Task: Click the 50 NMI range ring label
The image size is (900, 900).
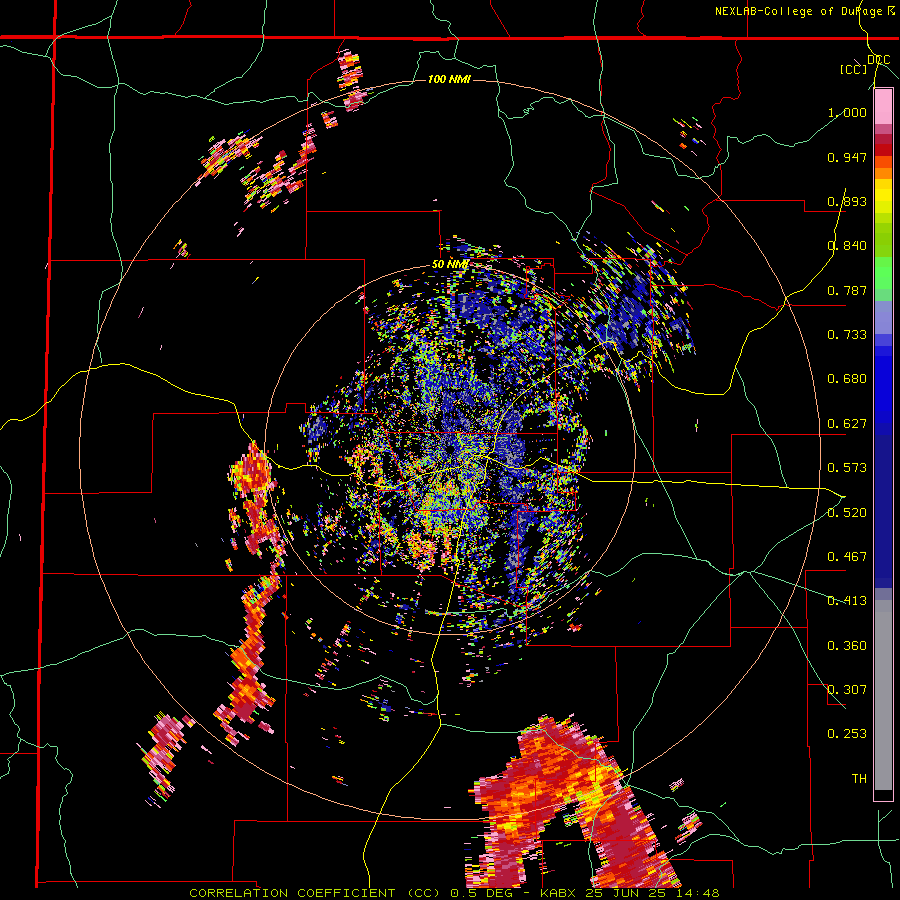Action: coord(451,265)
